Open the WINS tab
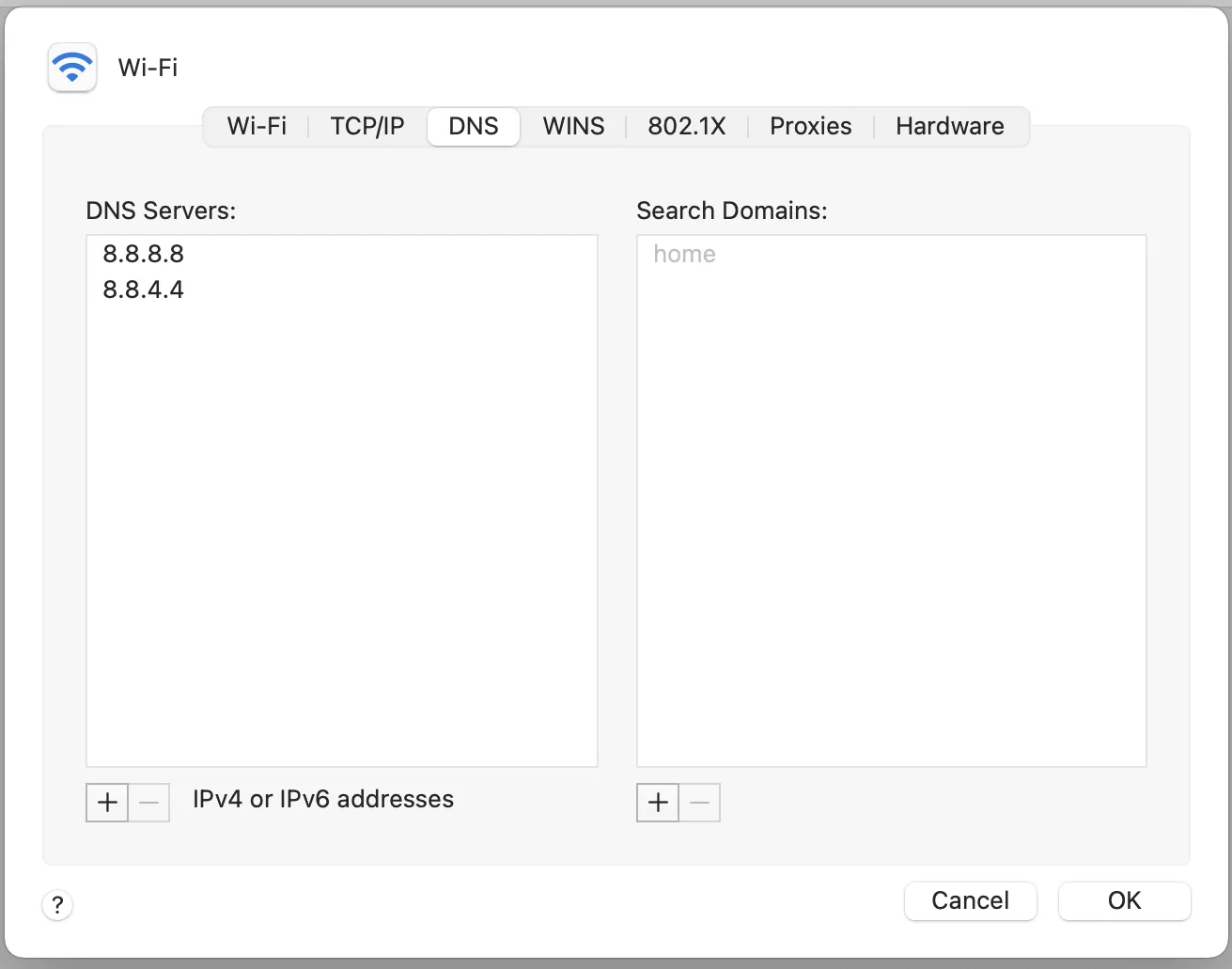Screen dimensions: 1232x969 (573, 127)
